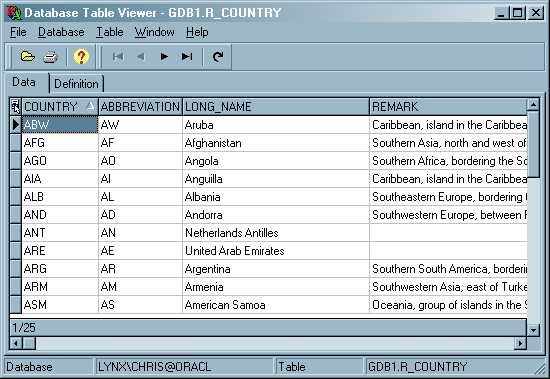Select the row header for ARM
Screen dimensions: 550x379
[x=15, y=287]
